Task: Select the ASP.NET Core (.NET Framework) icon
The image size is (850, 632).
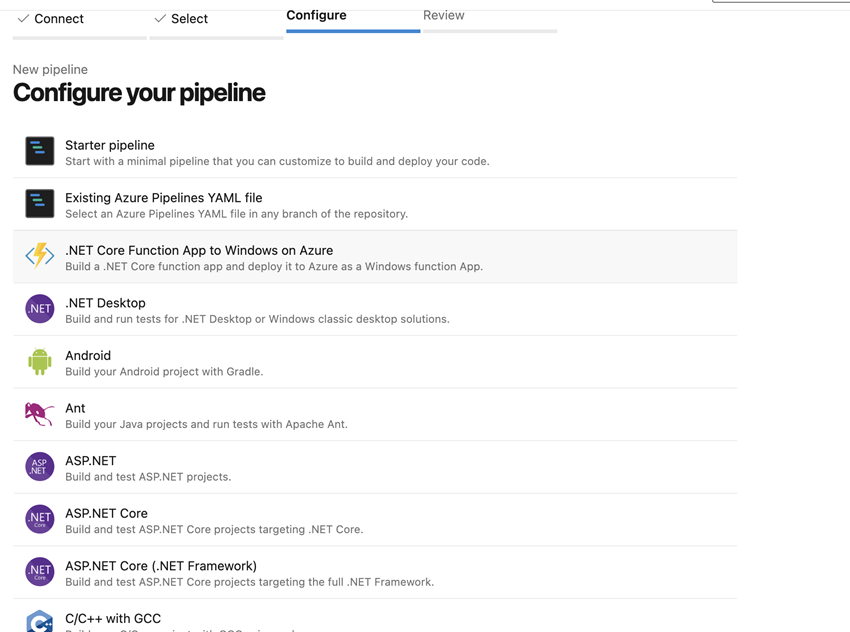Action: (39, 571)
